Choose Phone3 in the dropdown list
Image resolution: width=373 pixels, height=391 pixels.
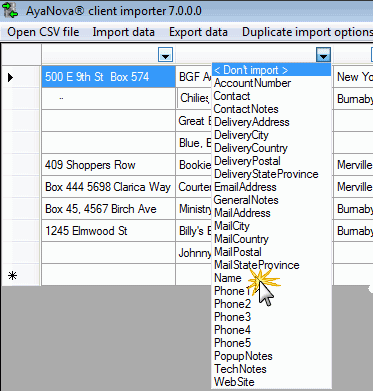pos(271,317)
